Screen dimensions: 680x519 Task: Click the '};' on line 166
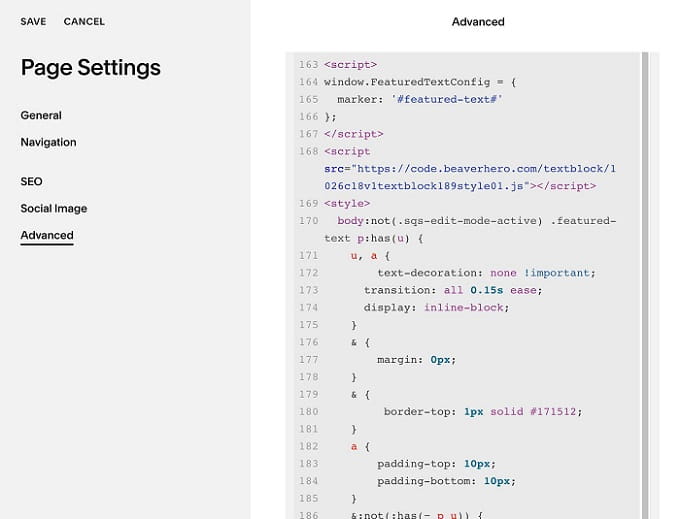[330, 117]
